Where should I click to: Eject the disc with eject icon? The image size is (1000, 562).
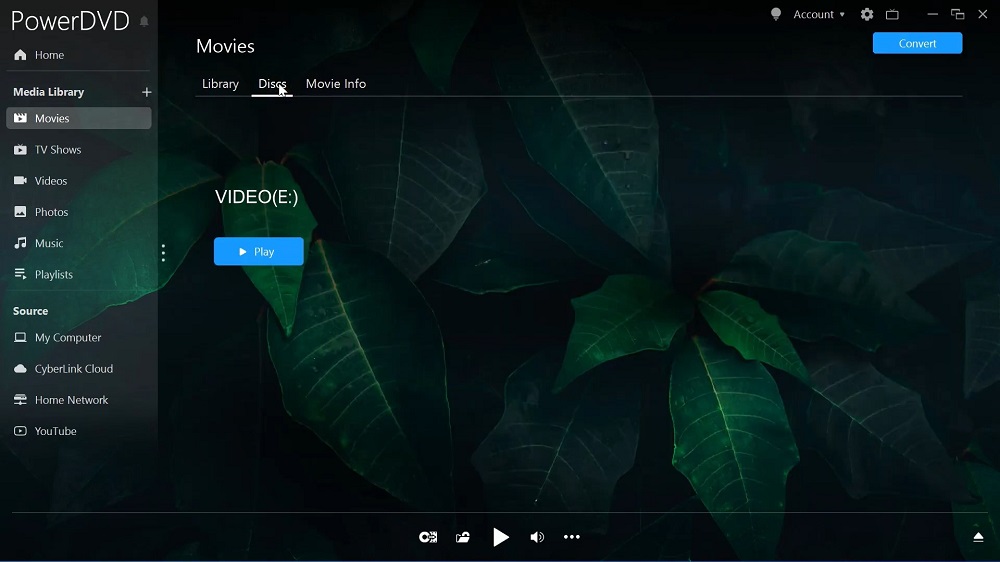978,537
